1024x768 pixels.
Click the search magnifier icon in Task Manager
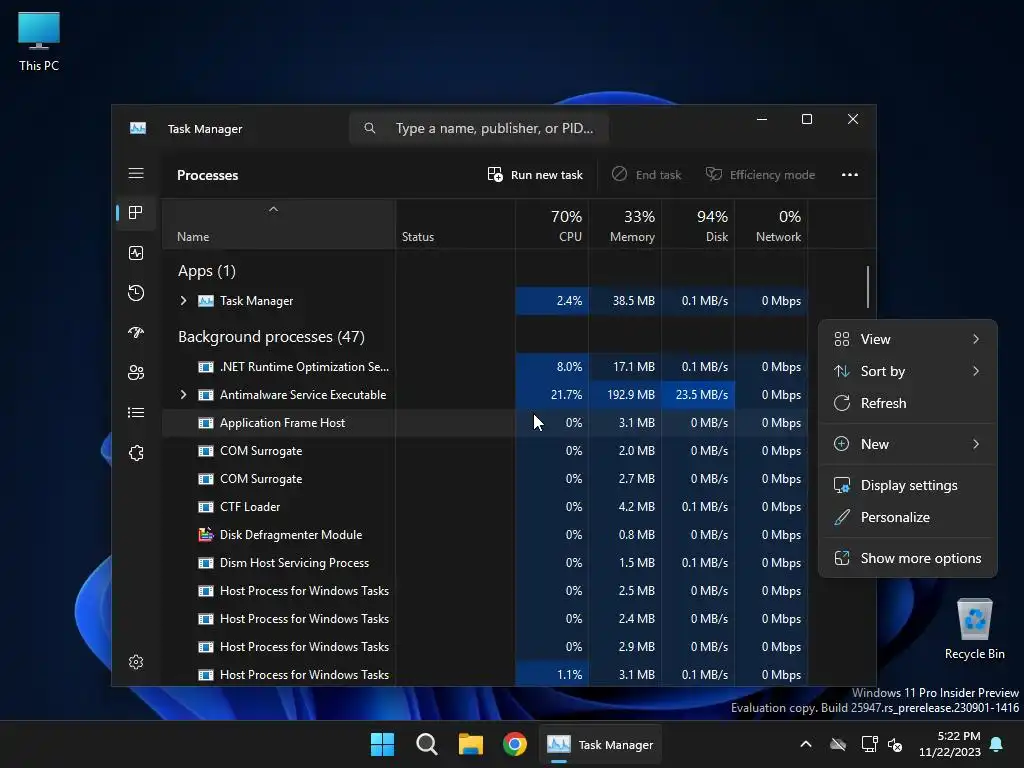point(370,129)
